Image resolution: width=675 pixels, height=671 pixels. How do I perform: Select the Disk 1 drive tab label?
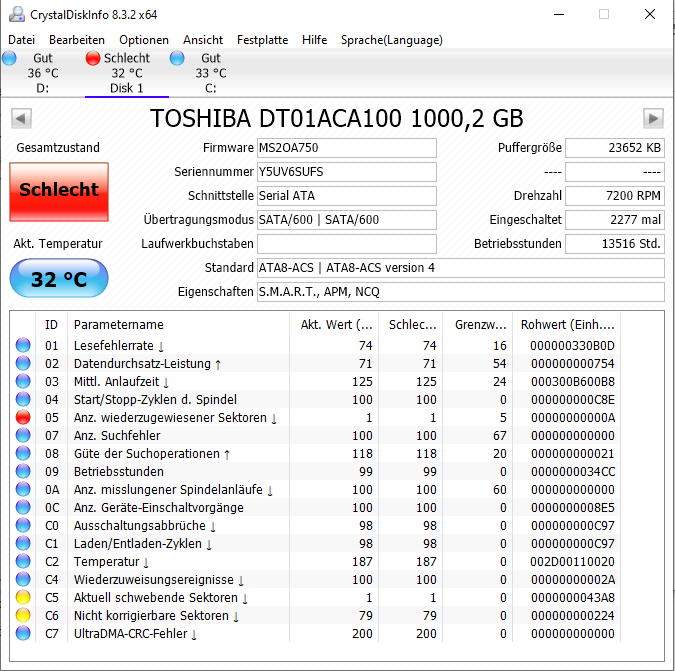(127, 88)
